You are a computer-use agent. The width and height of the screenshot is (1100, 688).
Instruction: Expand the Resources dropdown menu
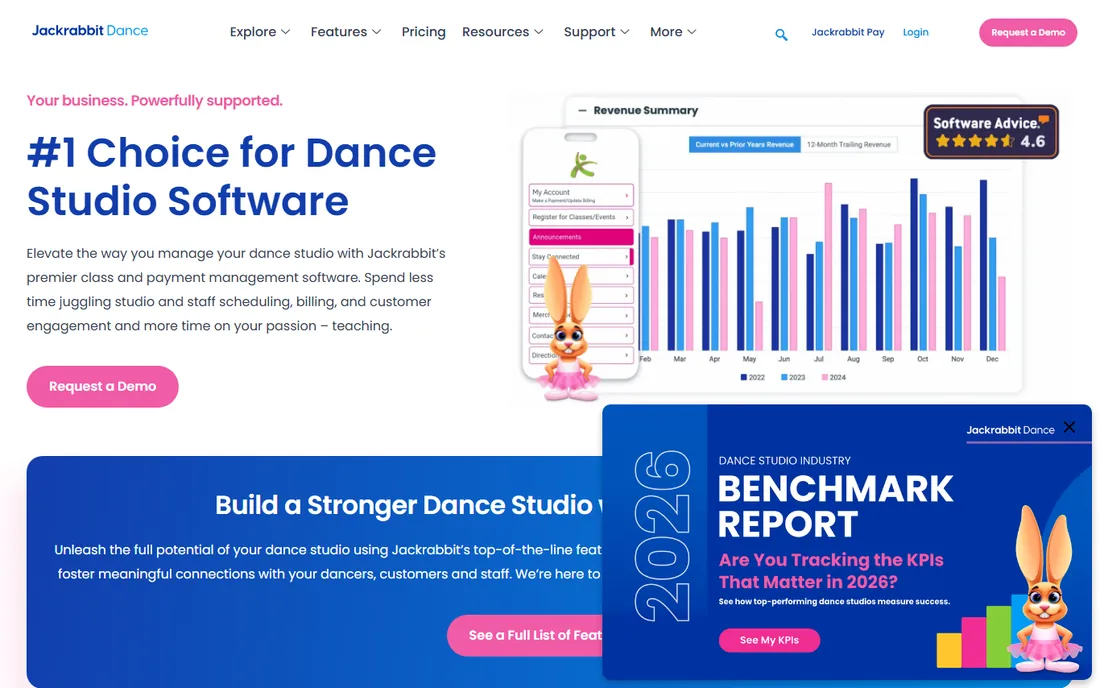tap(502, 32)
